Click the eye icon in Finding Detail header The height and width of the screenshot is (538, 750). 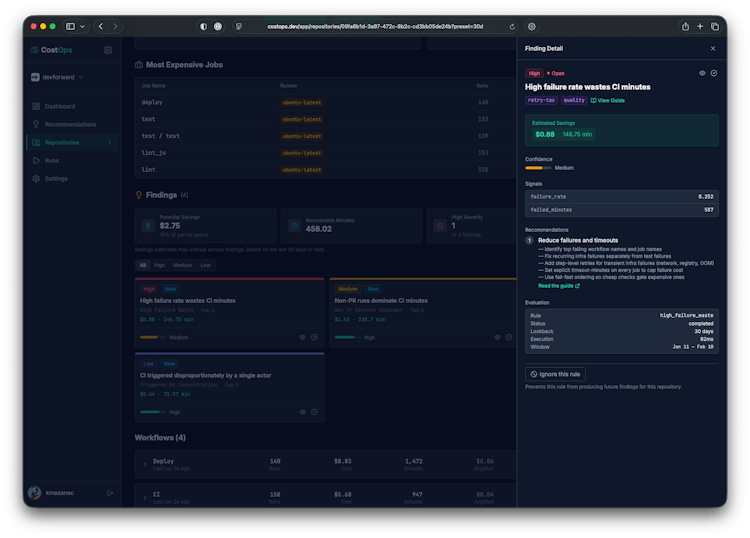(702, 73)
